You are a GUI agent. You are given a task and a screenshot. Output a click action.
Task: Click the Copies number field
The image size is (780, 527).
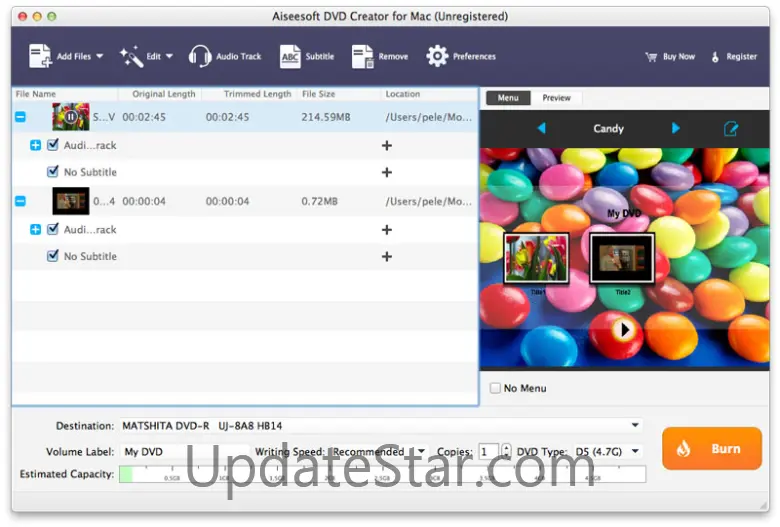click(488, 451)
